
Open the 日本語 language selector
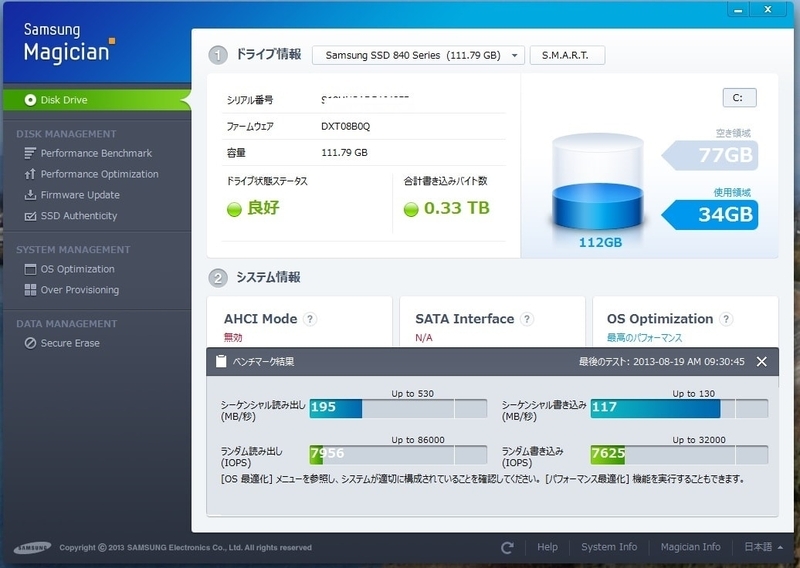(x=763, y=547)
